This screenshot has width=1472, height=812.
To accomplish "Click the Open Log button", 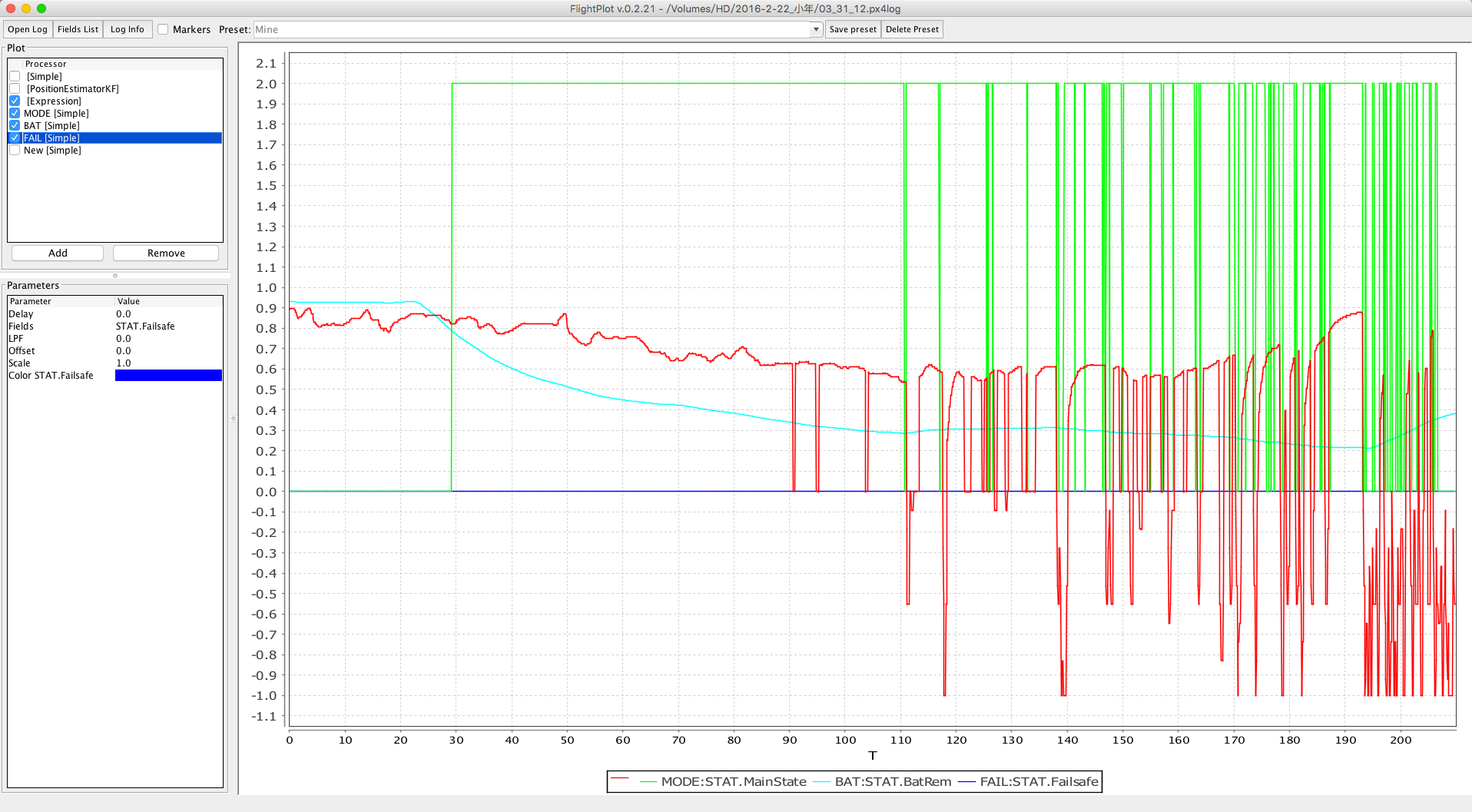I will coord(28,29).
